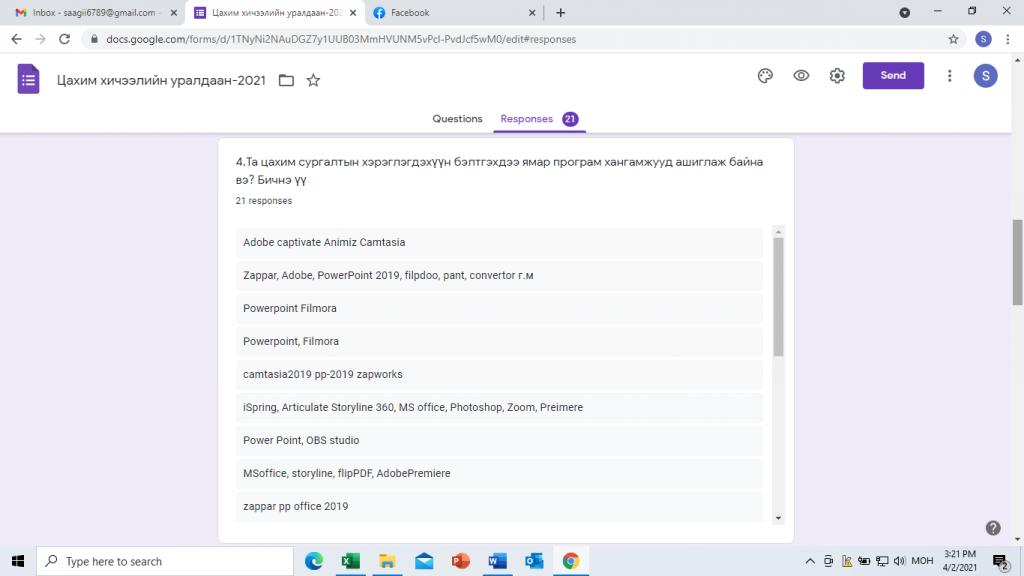Move form to folder icon
Image resolution: width=1024 pixels, height=576 pixels.
pyautogui.click(x=286, y=80)
